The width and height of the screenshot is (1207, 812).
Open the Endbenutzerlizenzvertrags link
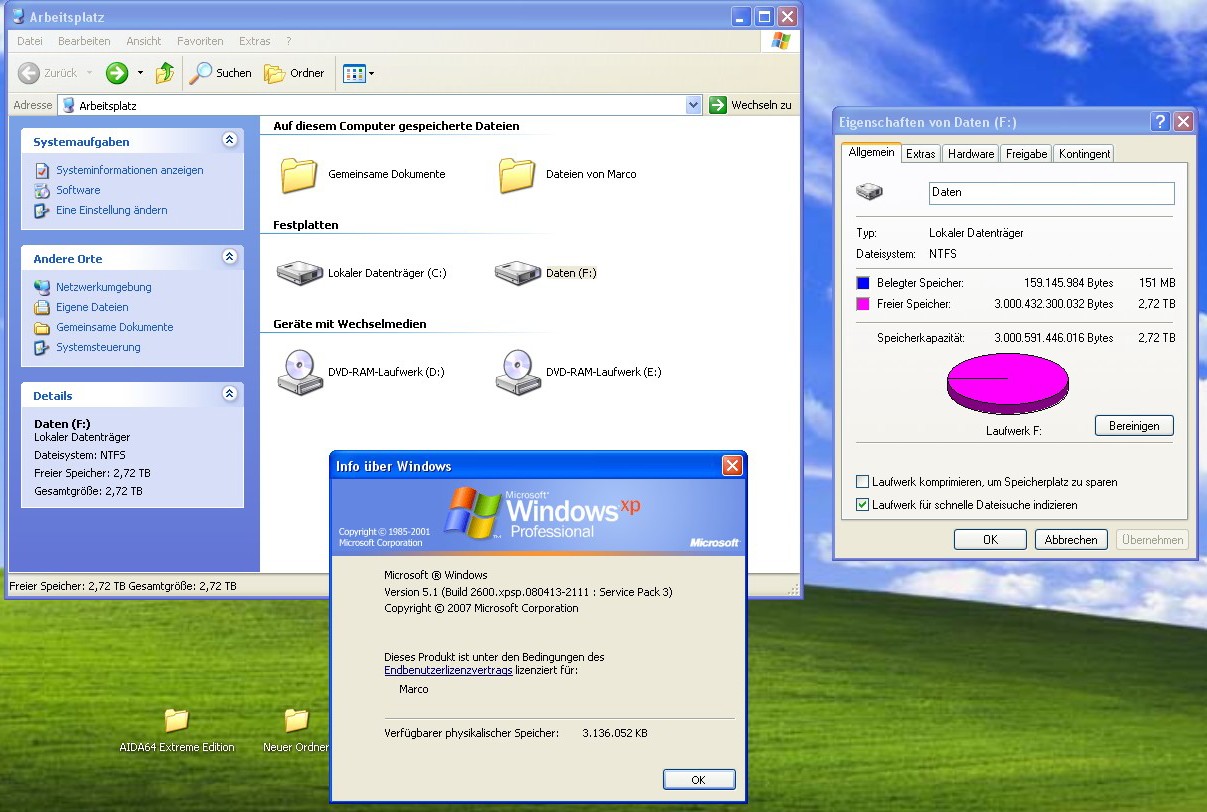[x=448, y=670]
